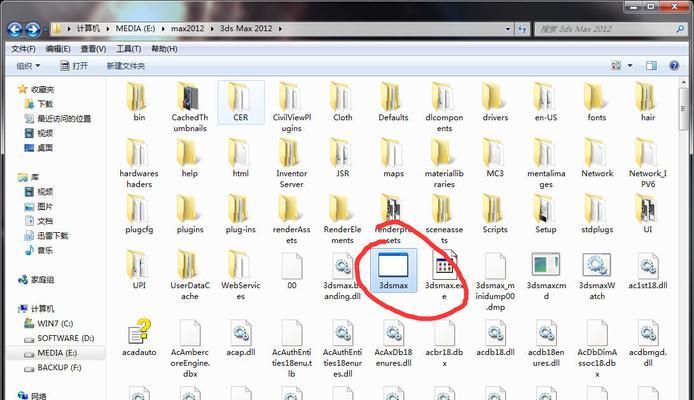The image size is (694, 400).
Task: Open the 帮助(H) menu
Action: click(164, 49)
